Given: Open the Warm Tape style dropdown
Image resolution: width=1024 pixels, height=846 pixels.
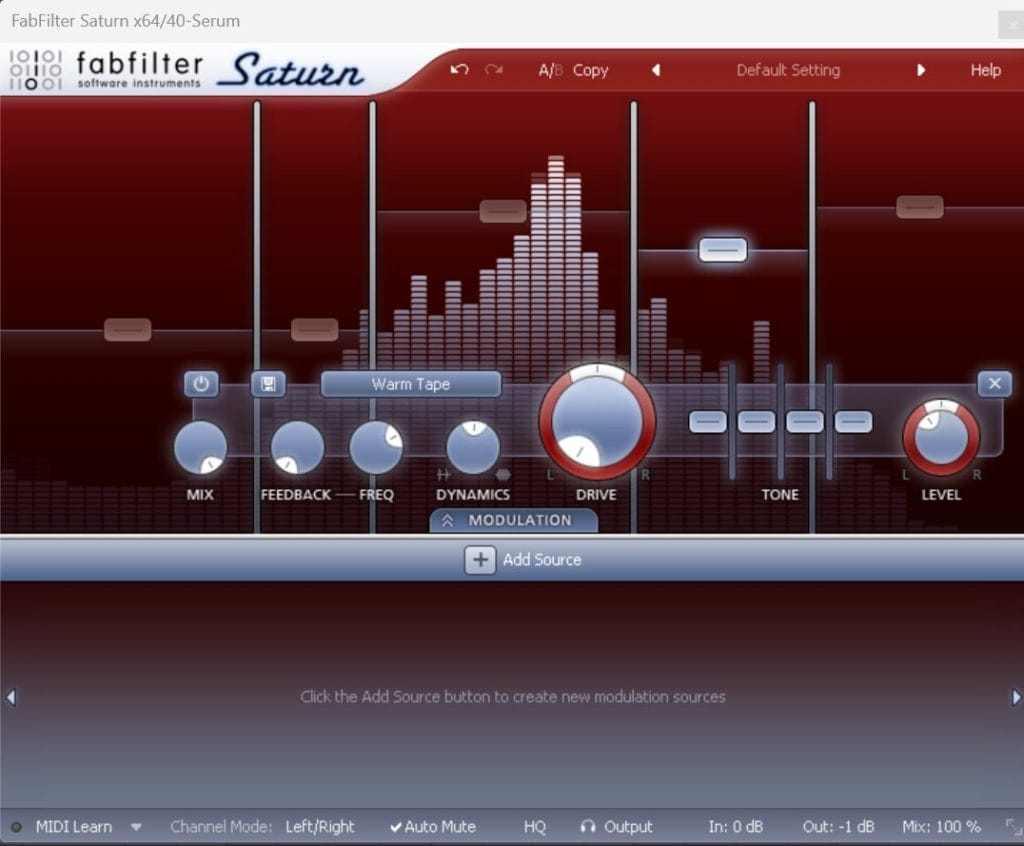Looking at the screenshot, I should (x=410, y=384).
